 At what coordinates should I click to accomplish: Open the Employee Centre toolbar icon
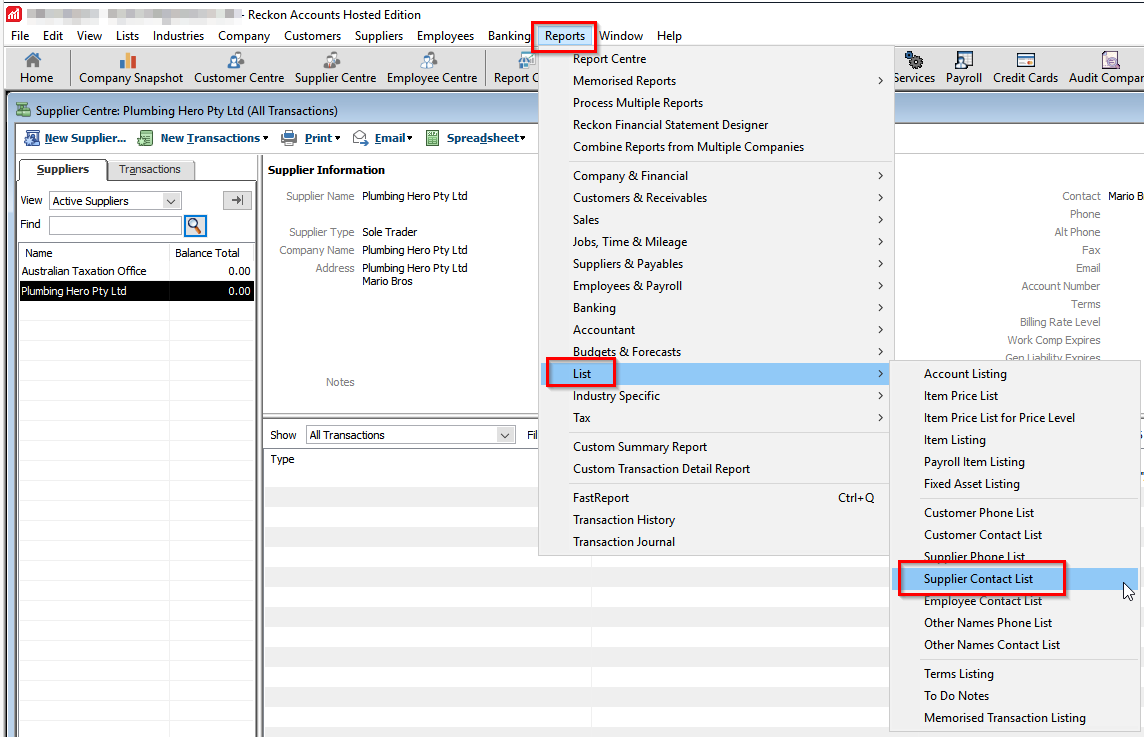[431, 69]
